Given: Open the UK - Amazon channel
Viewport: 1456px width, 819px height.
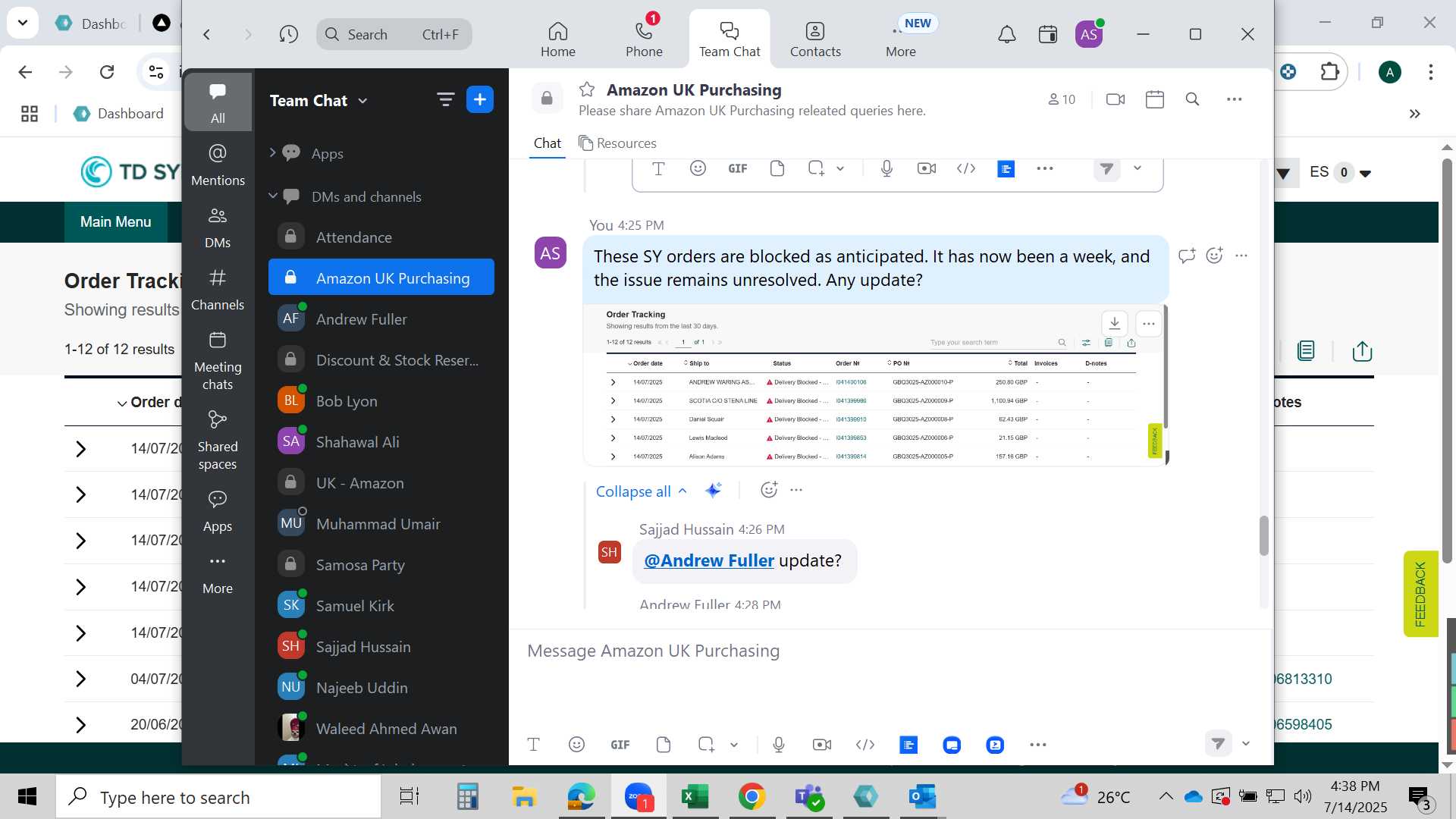Looking at the screenshot, I should [381, 483].
